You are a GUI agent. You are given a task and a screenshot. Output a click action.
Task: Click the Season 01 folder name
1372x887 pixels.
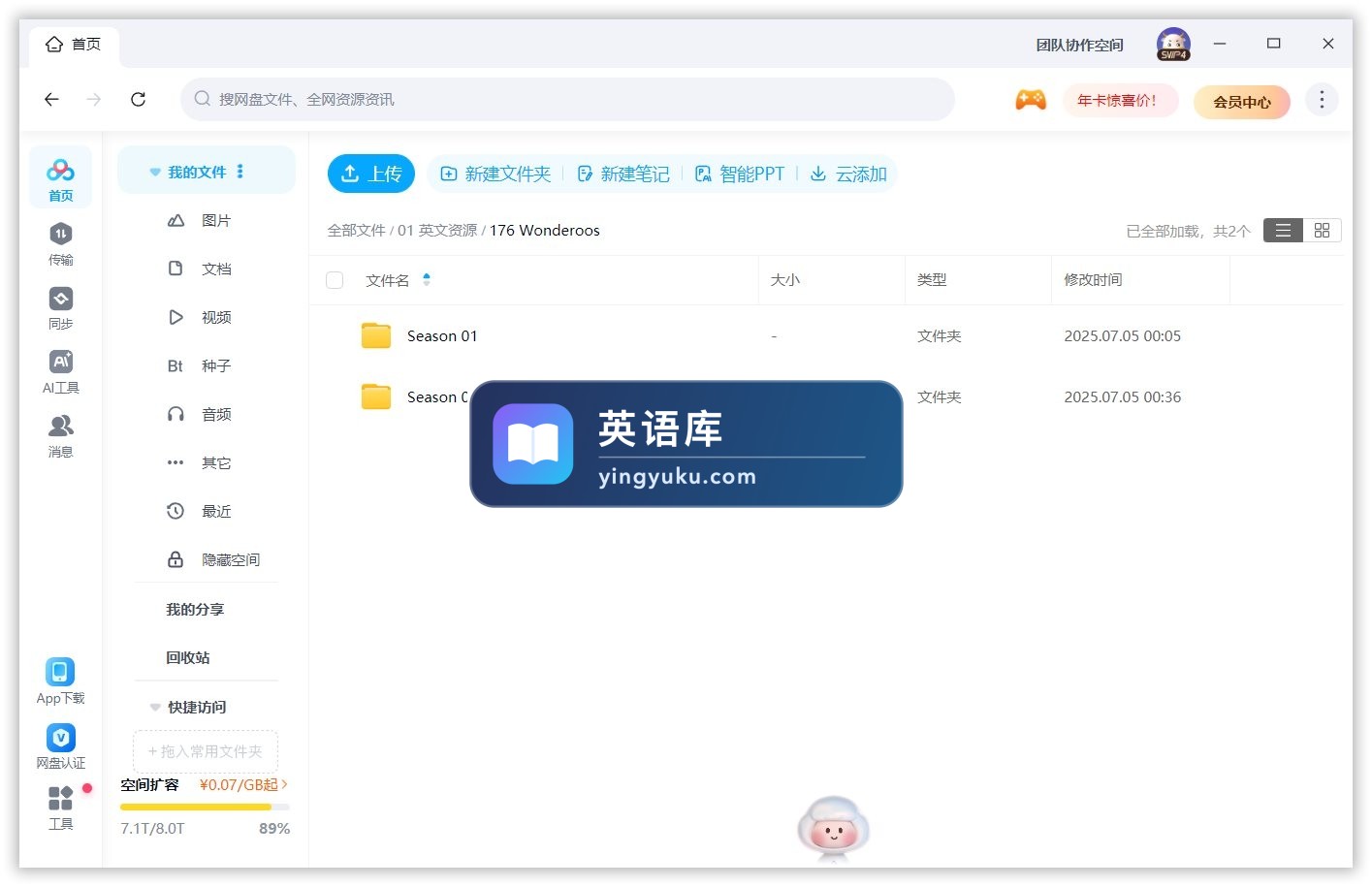coord(442,336)
